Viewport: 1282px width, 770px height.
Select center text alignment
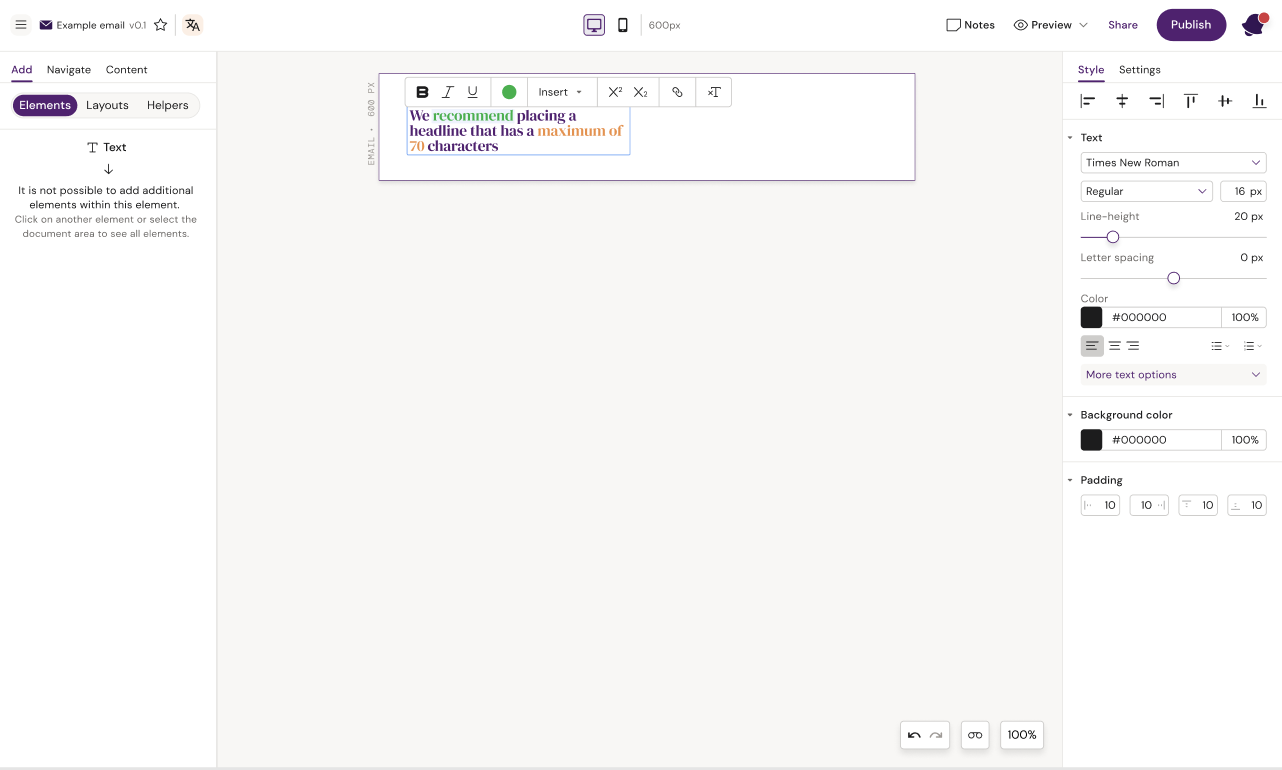[1114, 345]
